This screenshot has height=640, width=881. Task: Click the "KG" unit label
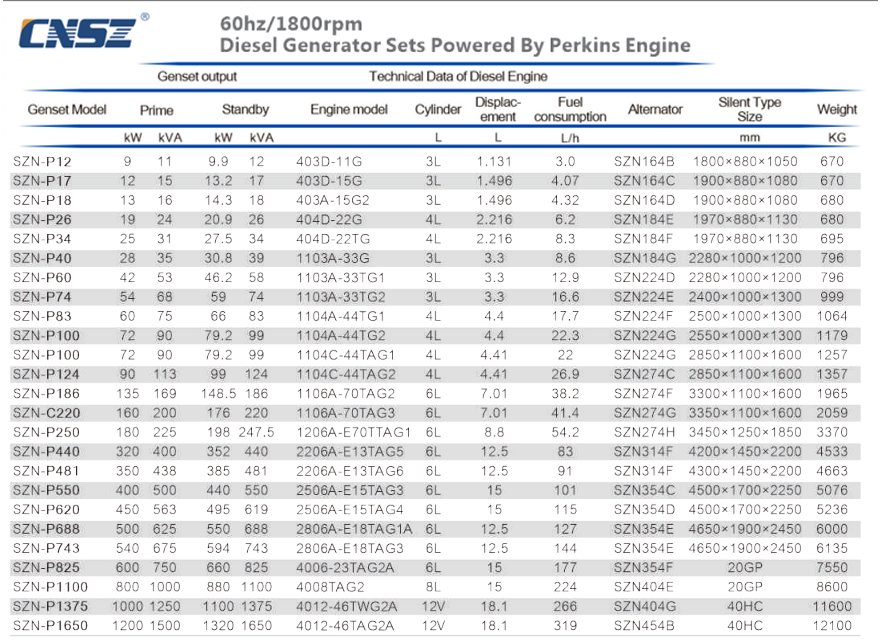coord(837,138)
